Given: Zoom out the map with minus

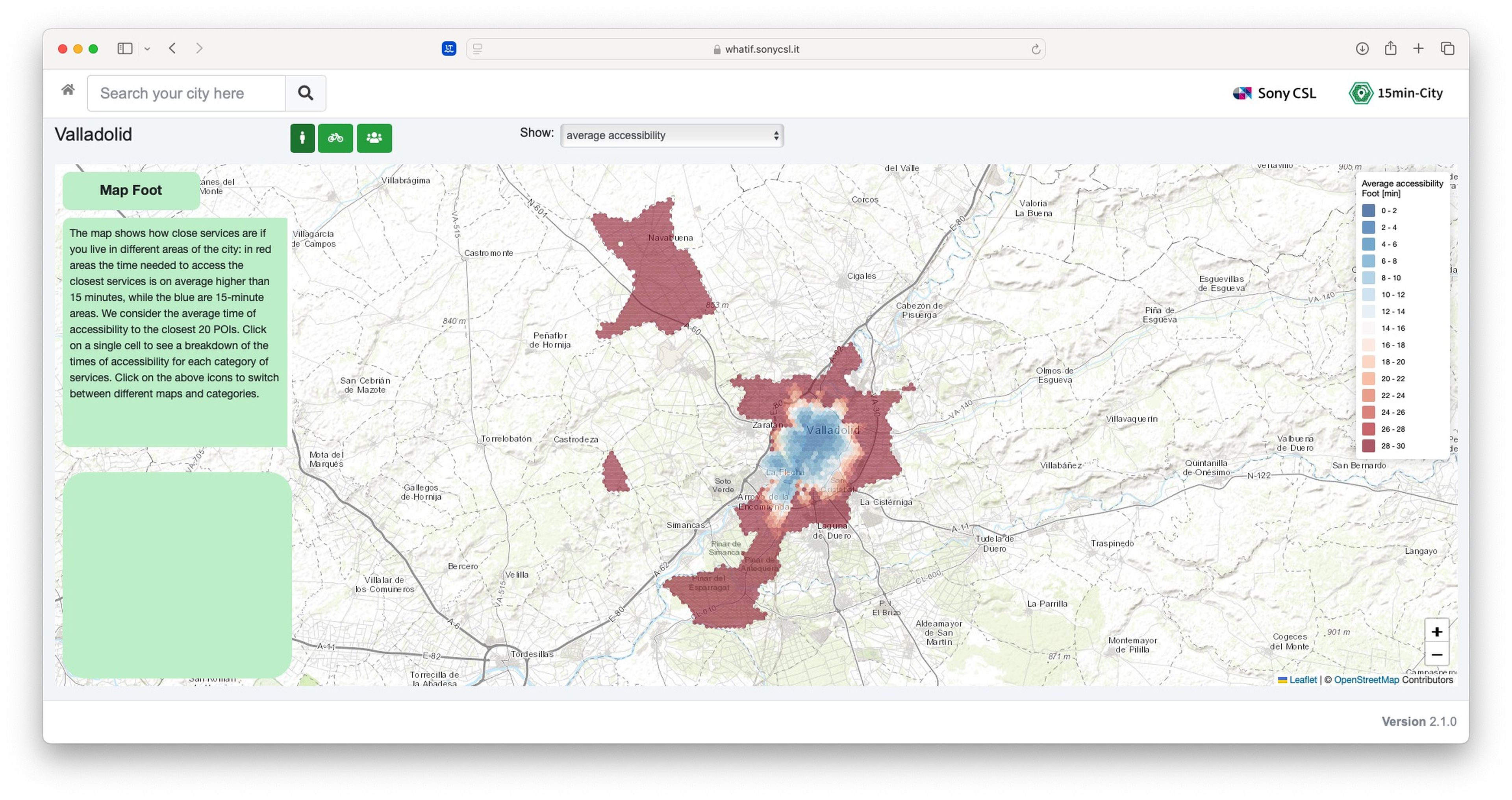Looking at the screenshot, I should coord(1437,654).
